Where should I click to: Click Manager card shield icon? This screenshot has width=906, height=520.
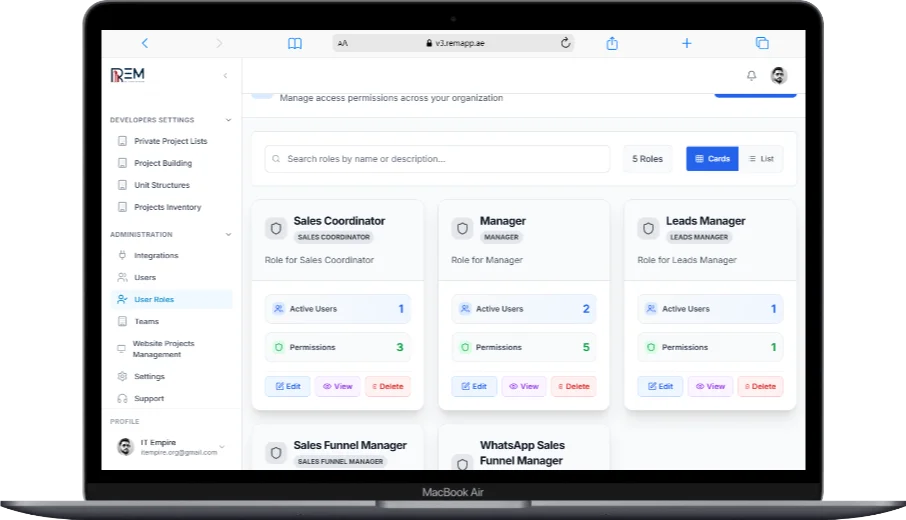pyautogui.click(x=462, y=229)
